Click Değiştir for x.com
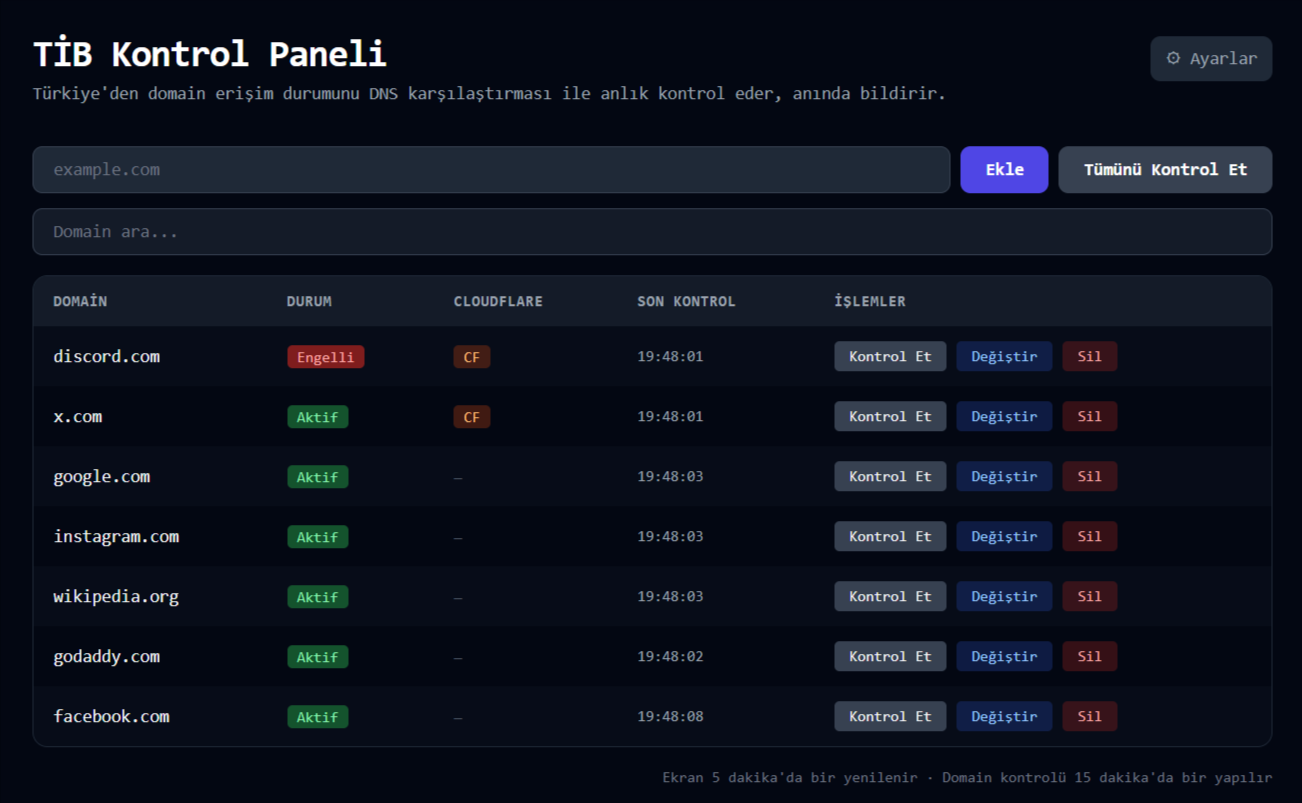 click(1004, 417)
